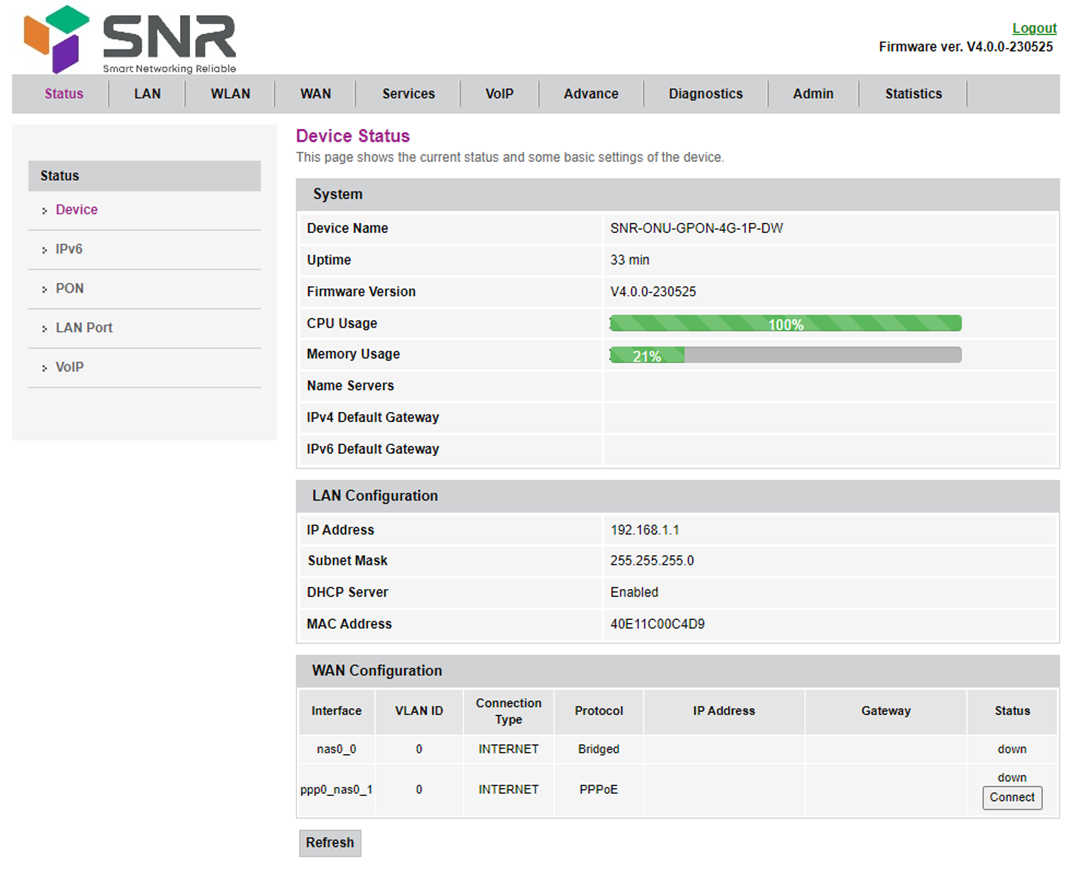
Task: View the Statistics tab
Action: 913,94
